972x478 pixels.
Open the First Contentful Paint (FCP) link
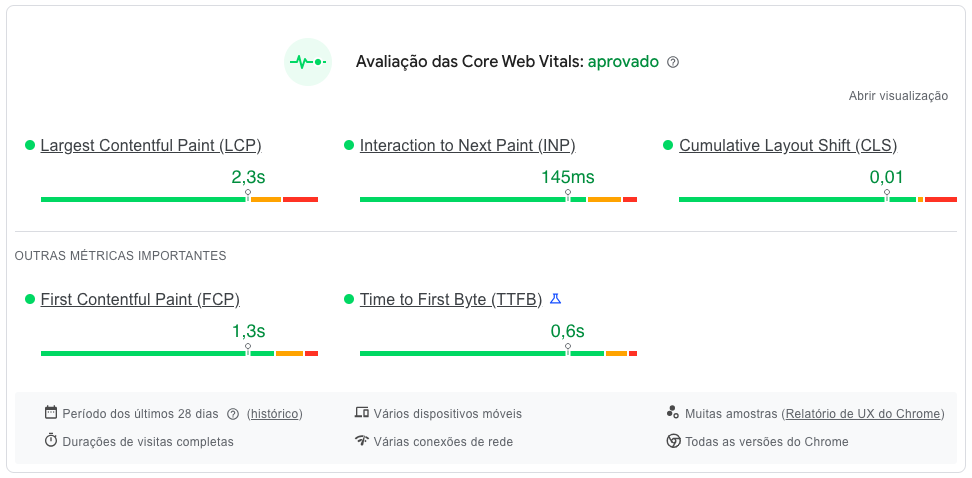pyautogui.click(x=140, y=299)
